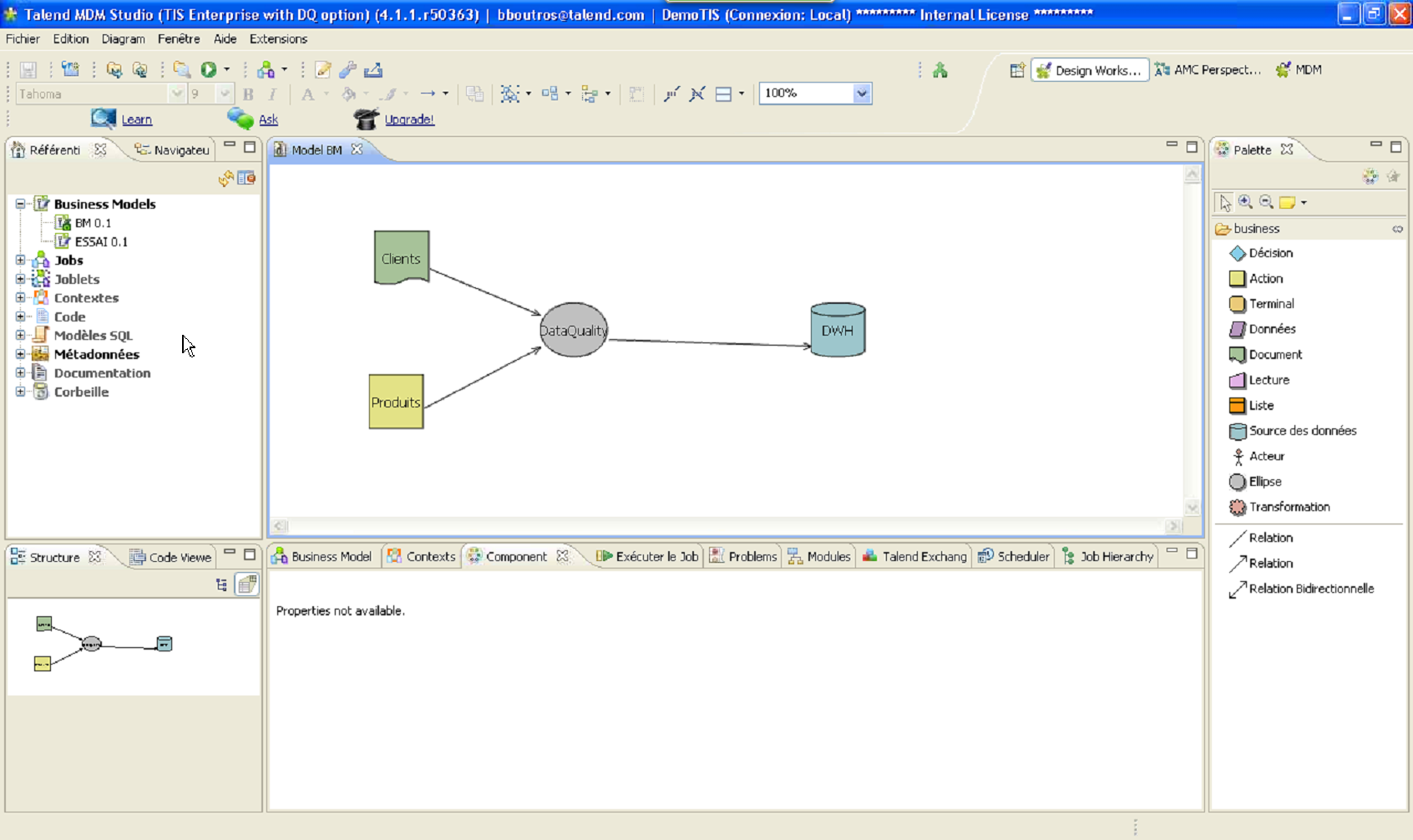Activate palette Zoom Out tool

click(1266, 202)
